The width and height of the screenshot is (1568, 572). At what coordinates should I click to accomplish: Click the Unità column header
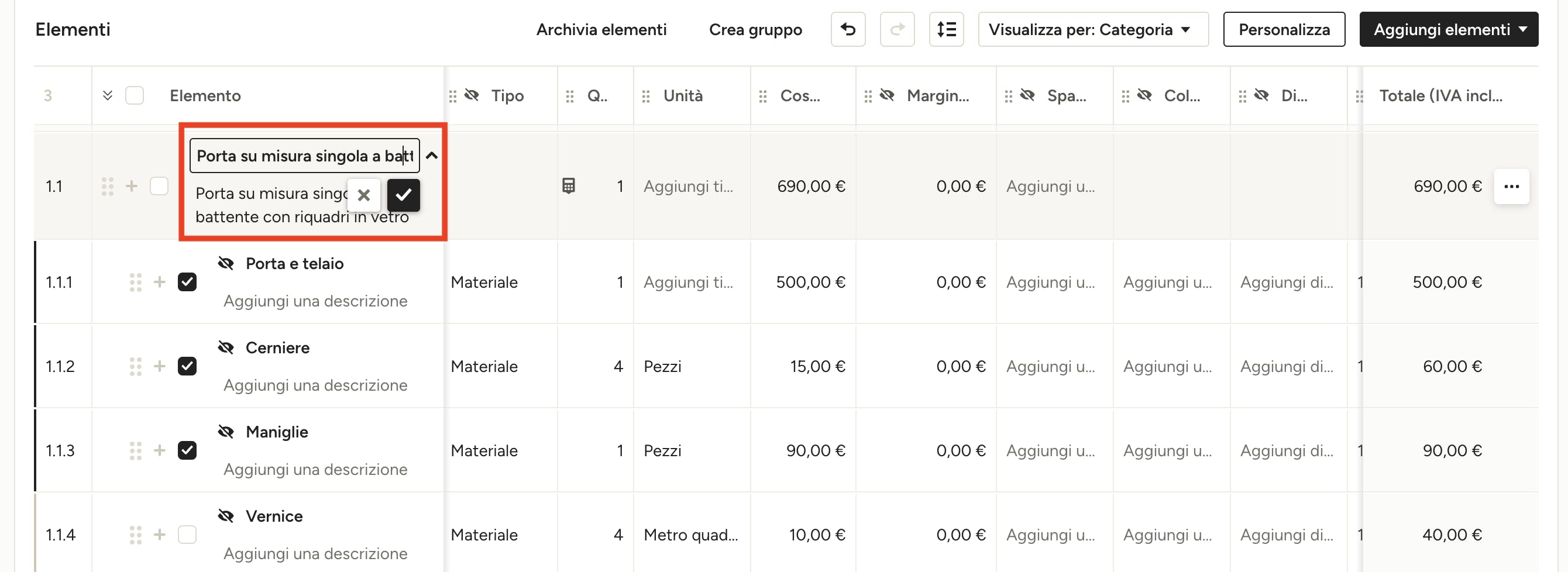tap(682, 95)
